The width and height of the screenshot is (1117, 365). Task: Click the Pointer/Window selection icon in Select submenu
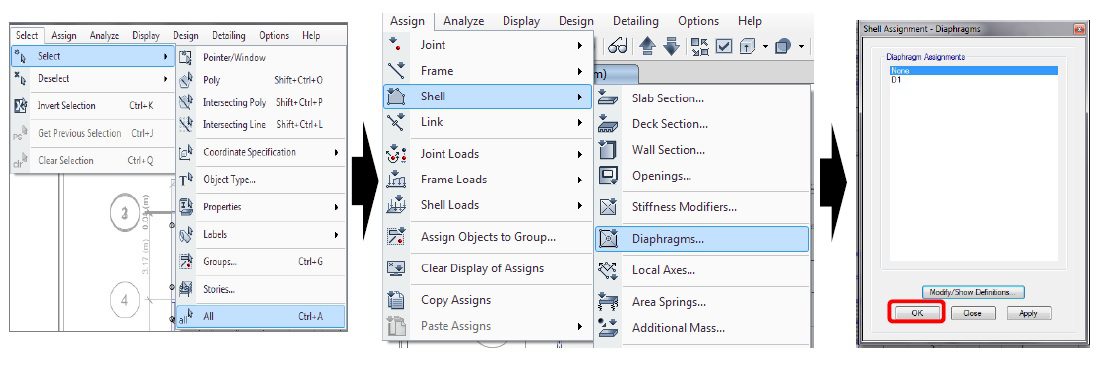tap(186, 57)
